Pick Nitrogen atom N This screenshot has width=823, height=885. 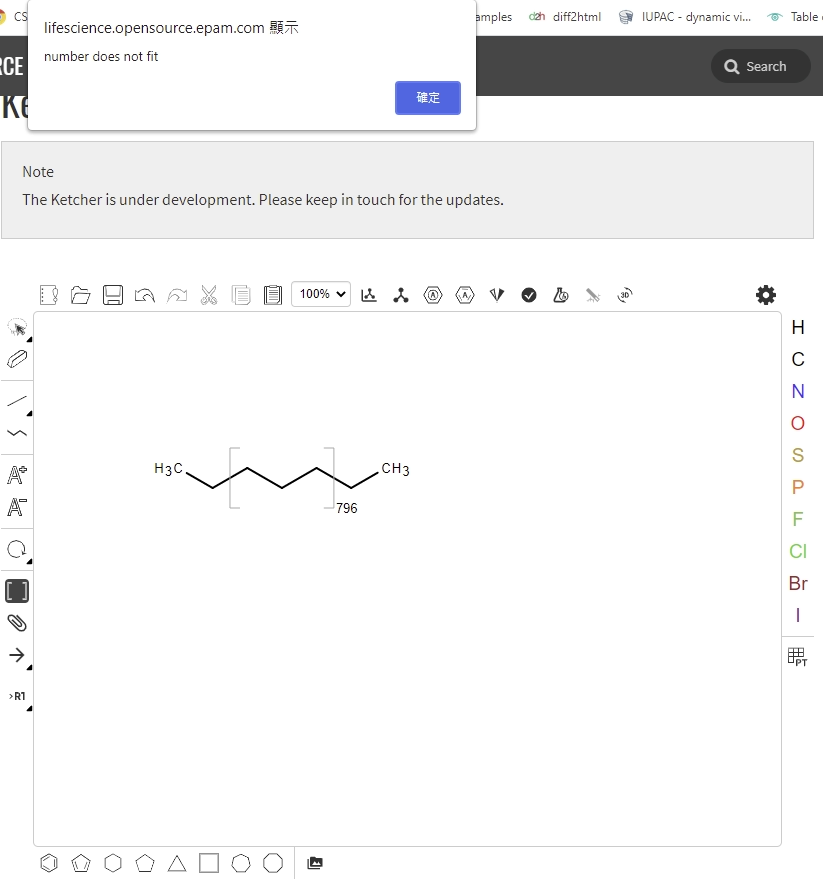tap(798, 391)
